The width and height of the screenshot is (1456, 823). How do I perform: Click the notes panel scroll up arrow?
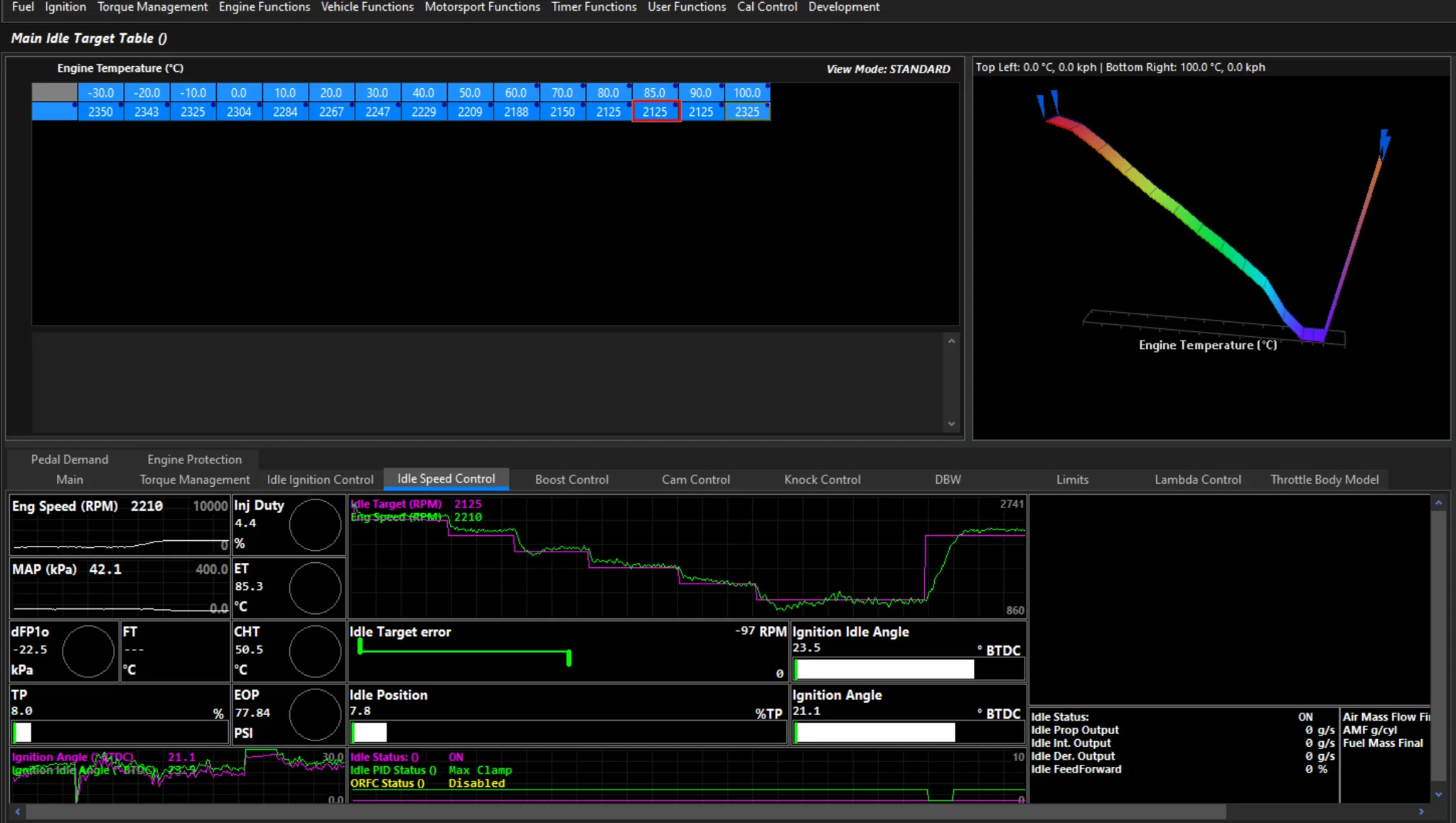coord(951,341)
